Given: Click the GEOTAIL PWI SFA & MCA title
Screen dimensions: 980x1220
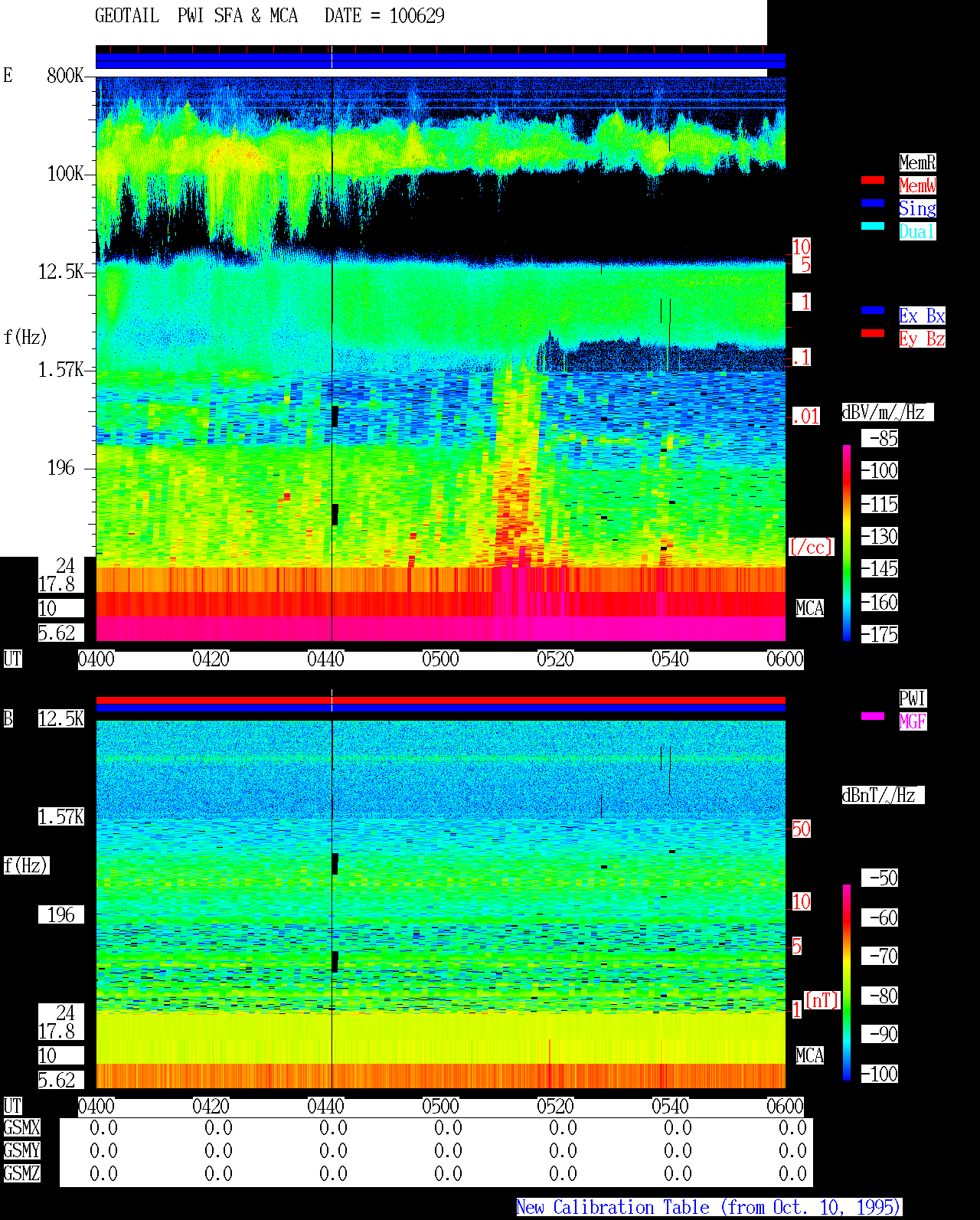Looking at the screenshot, I should coord(269,16).
